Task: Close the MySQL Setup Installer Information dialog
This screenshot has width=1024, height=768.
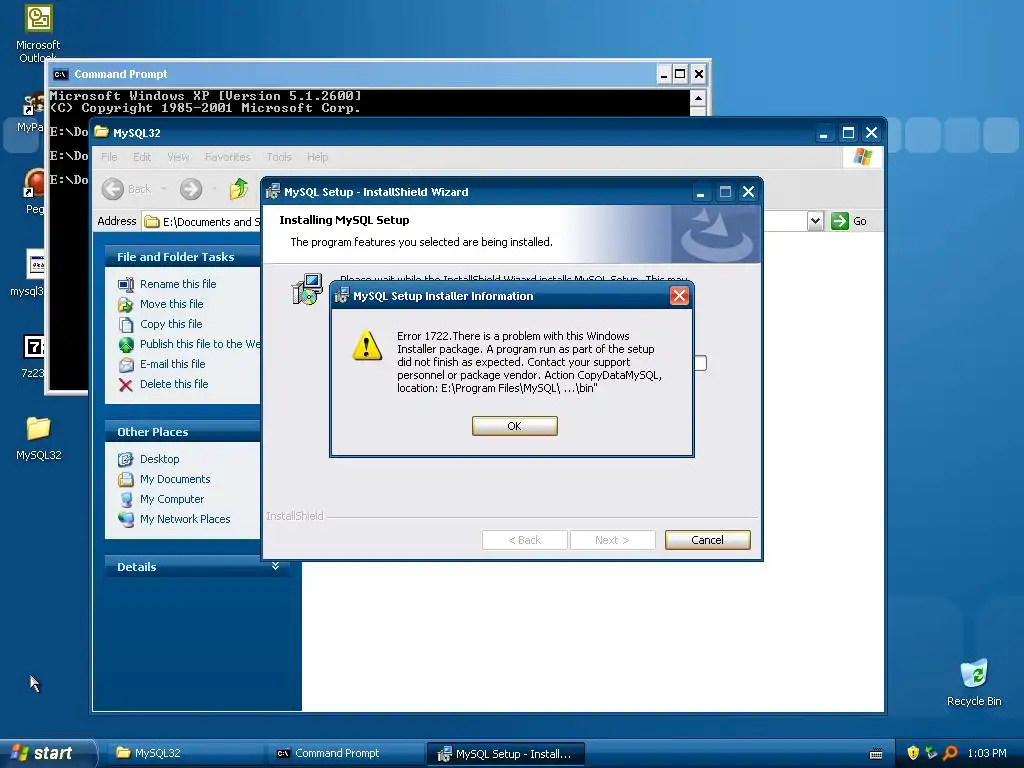Action: tap(679, 296)
